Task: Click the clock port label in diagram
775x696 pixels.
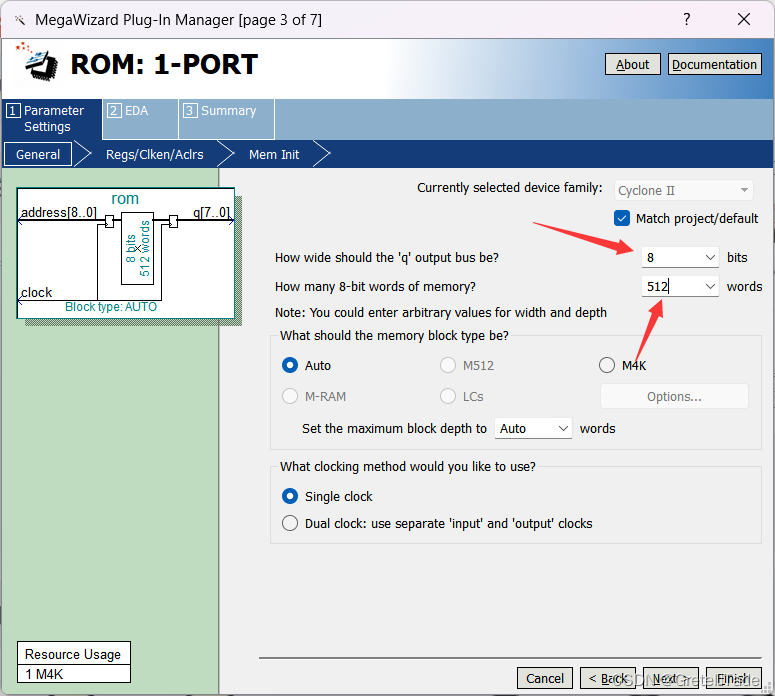Action: click(36, 293)
